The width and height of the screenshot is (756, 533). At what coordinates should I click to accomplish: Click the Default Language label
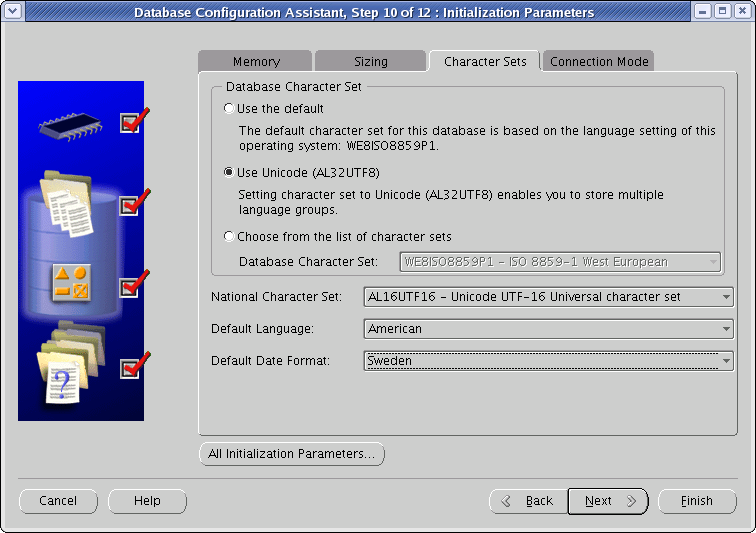tap(262, 329)
